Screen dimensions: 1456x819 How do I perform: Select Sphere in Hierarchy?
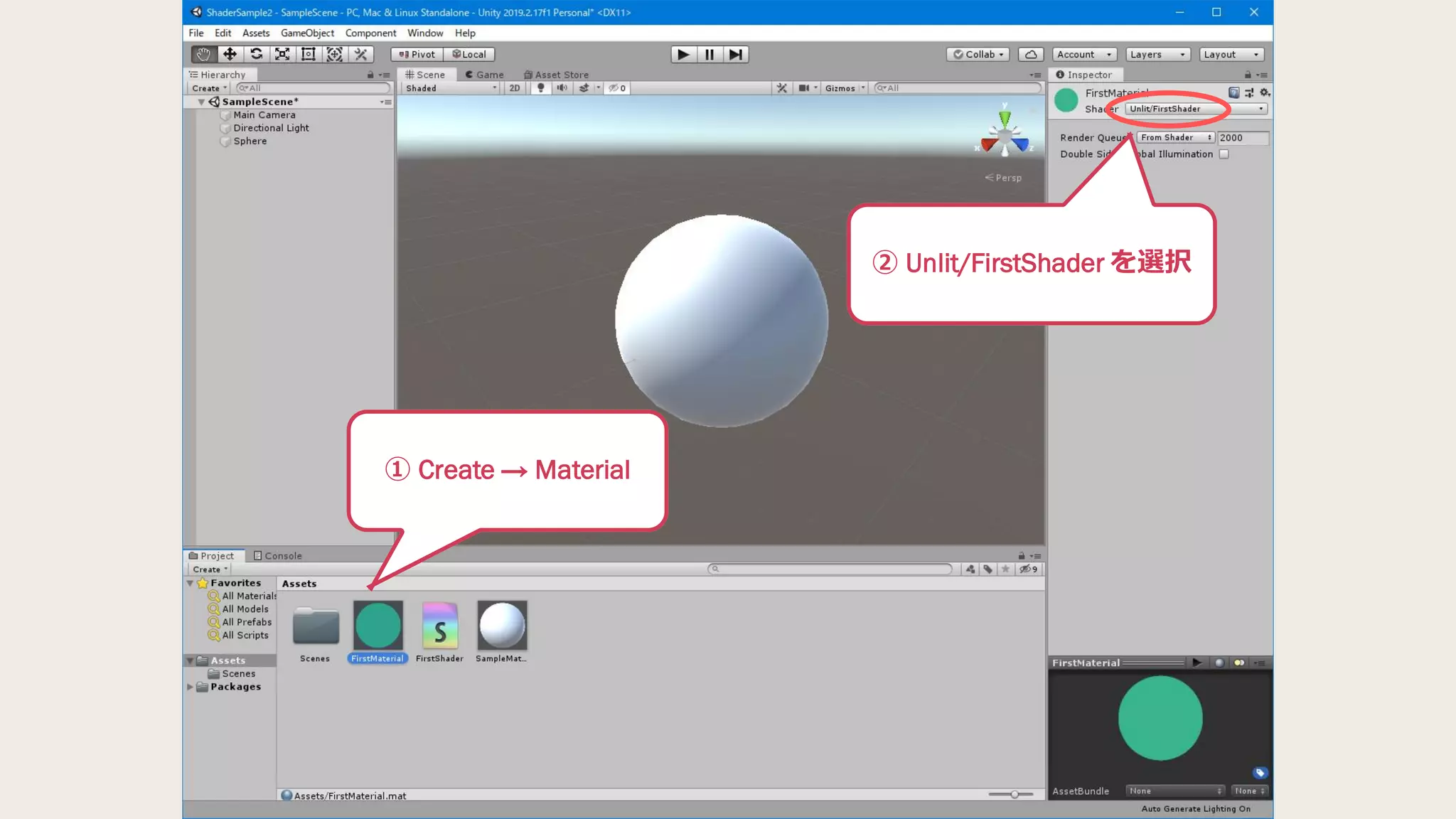(x=250, y=141)
